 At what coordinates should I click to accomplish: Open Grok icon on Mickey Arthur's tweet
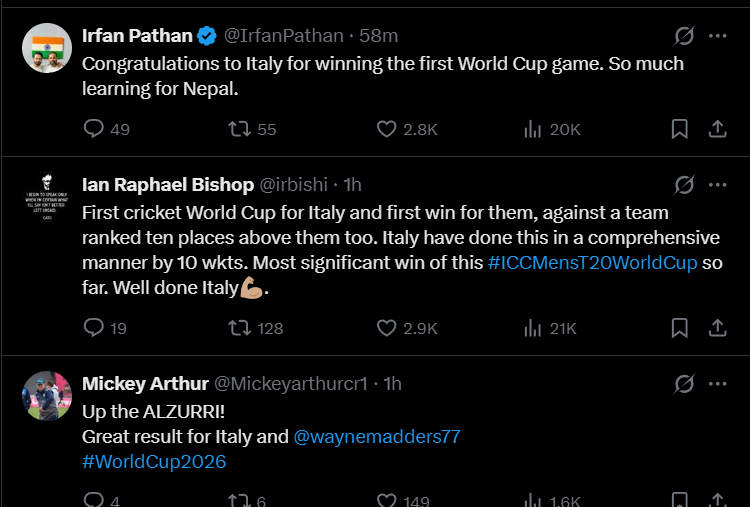click(x=684, y=384)
